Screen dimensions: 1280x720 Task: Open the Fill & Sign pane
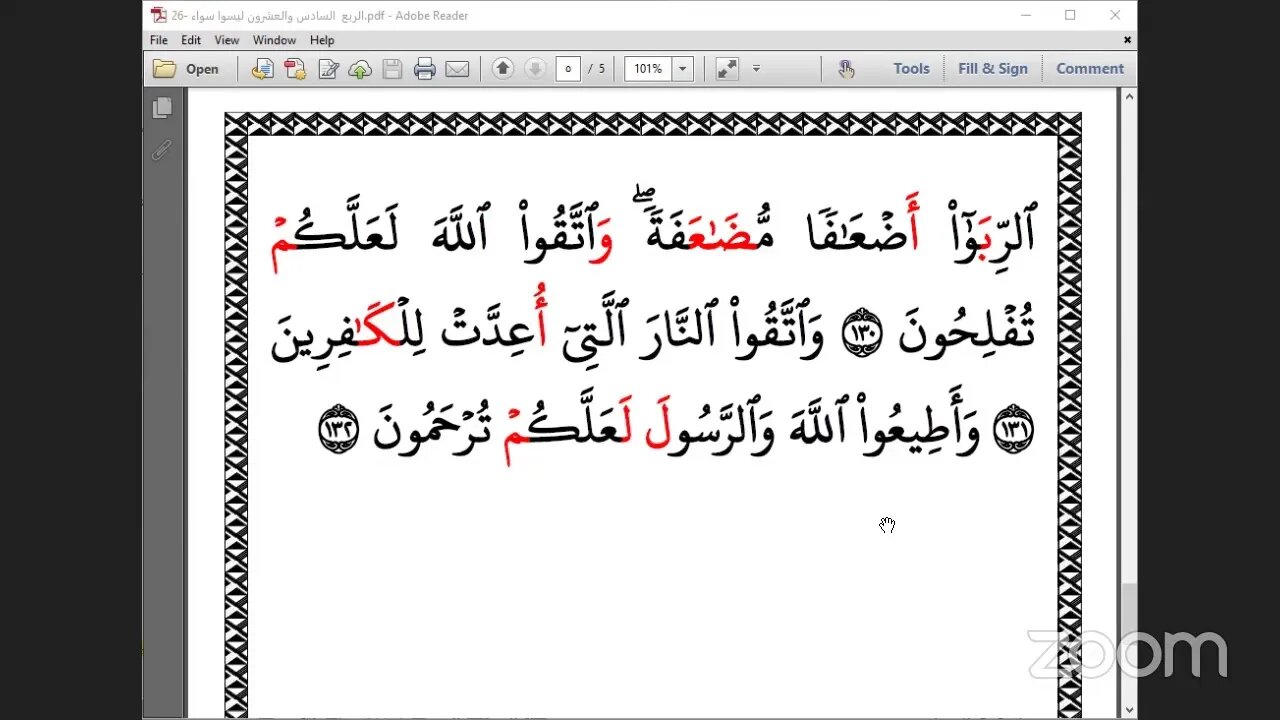coord(993,69)
